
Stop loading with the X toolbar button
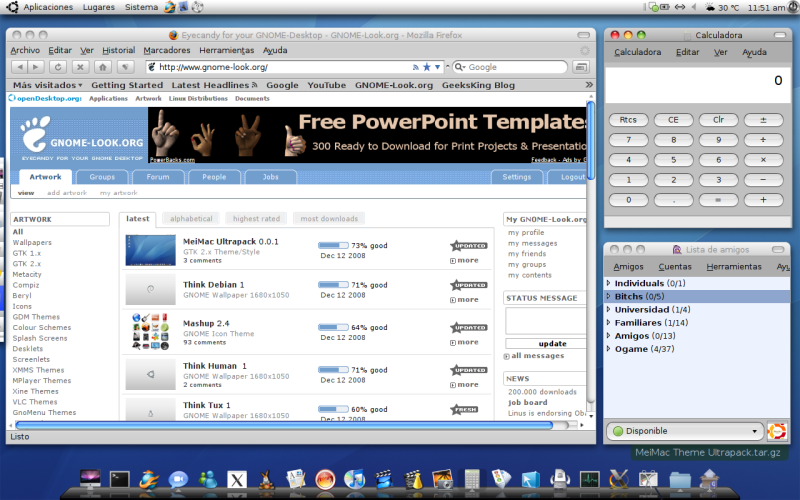tap(80, 67)
